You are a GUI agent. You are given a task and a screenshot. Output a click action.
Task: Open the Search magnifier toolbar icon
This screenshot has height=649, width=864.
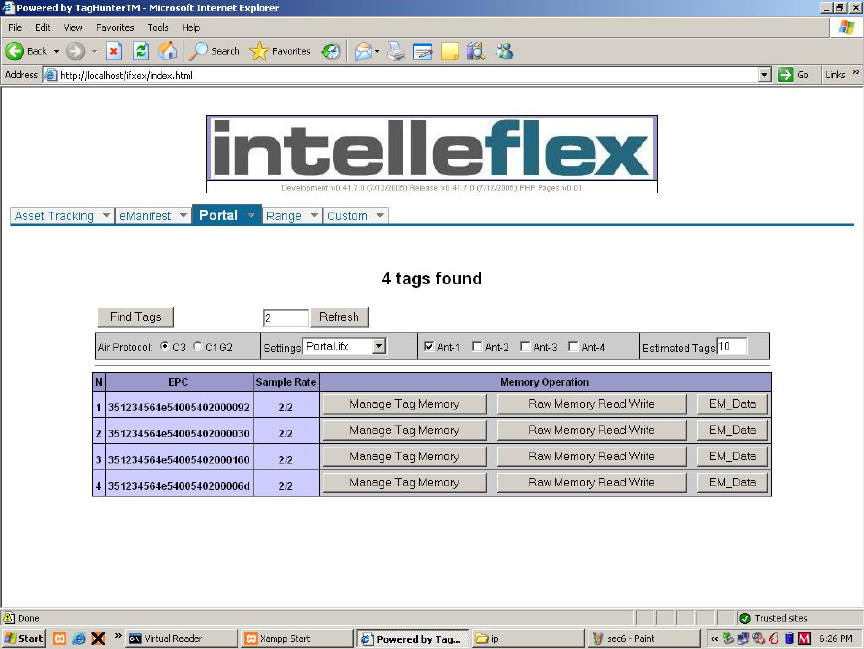(x=198, y=51)
